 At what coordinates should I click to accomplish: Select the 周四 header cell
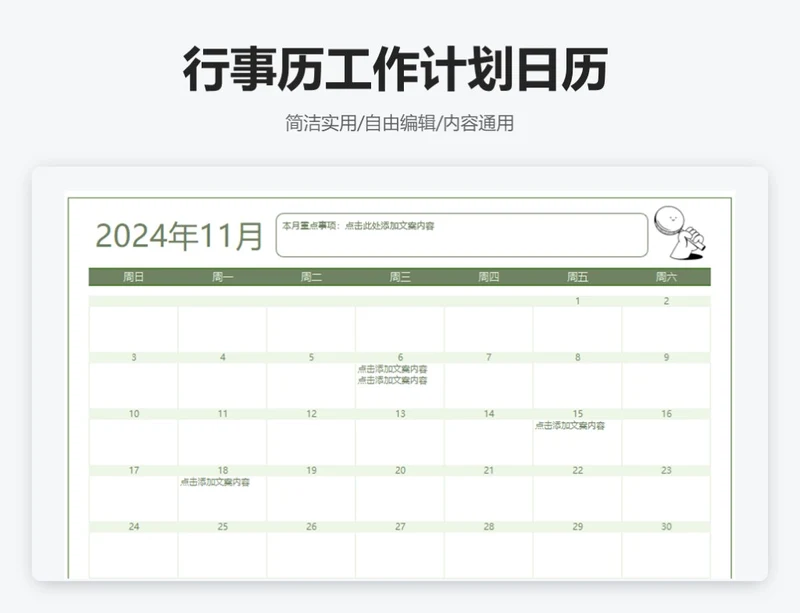[489, 277]
